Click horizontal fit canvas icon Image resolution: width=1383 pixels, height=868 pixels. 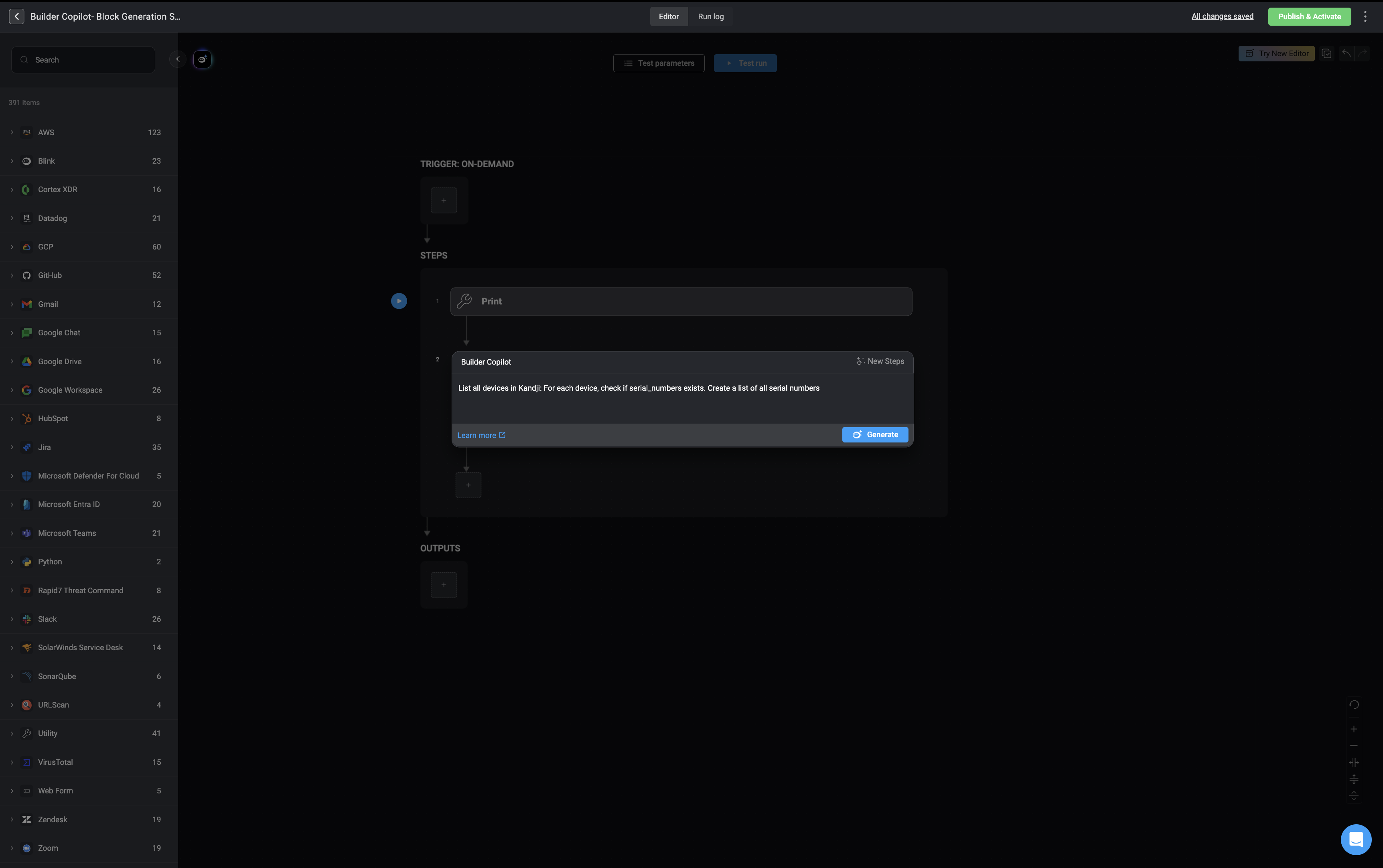pos(1354,763)
